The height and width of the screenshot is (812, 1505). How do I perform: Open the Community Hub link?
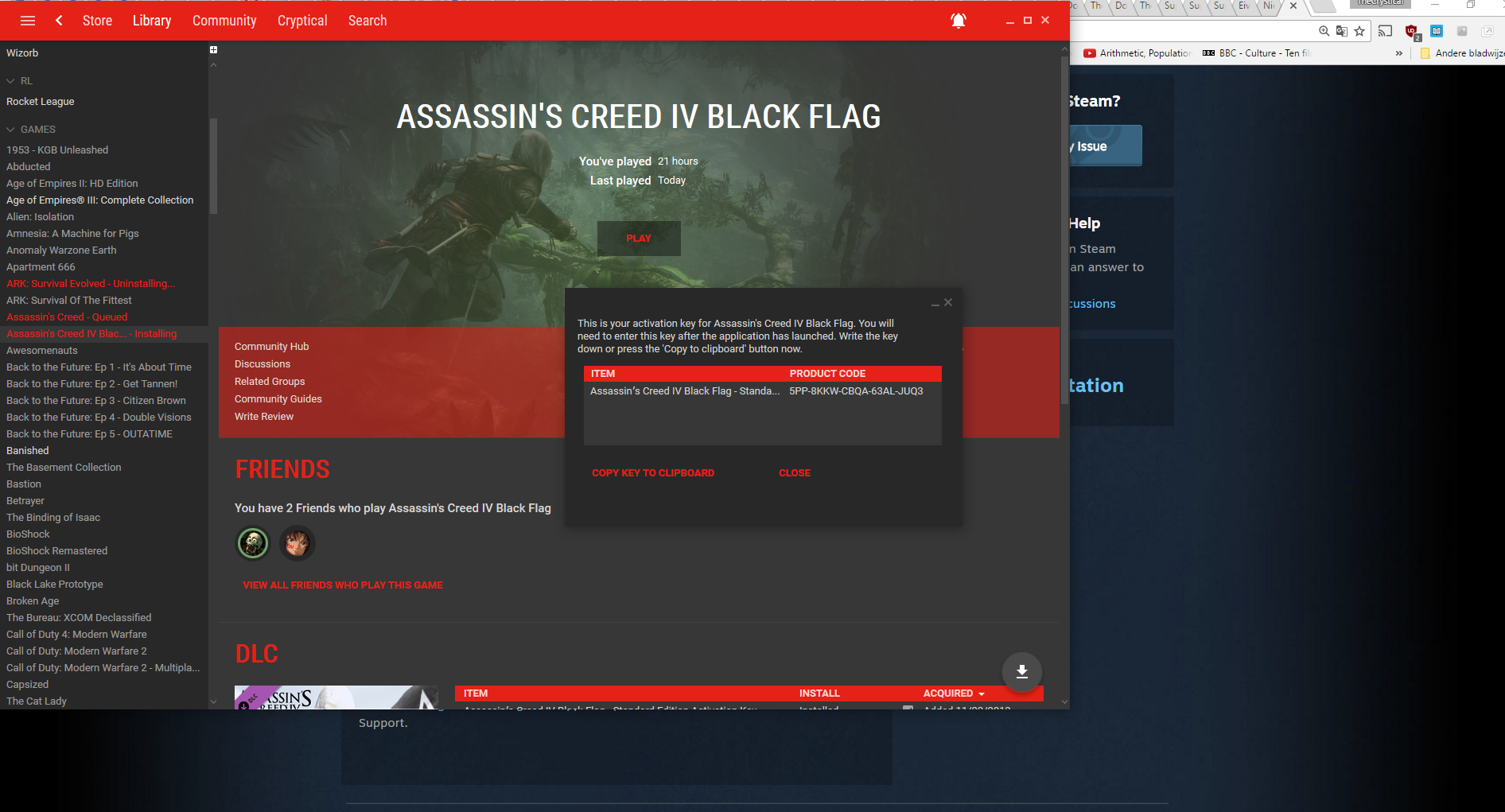271,347
